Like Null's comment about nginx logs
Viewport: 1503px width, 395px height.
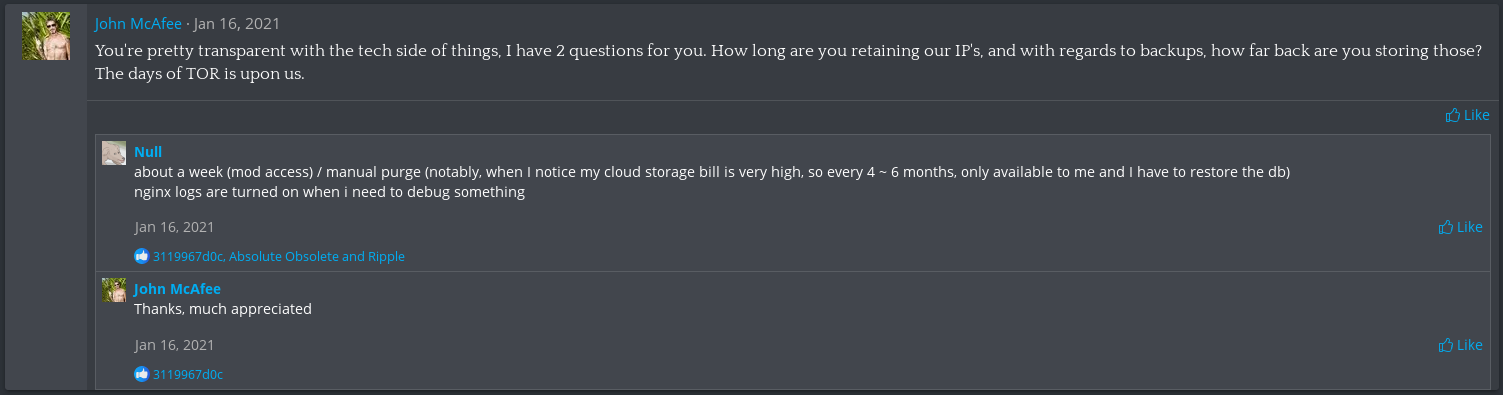(x=1460, y=227)
